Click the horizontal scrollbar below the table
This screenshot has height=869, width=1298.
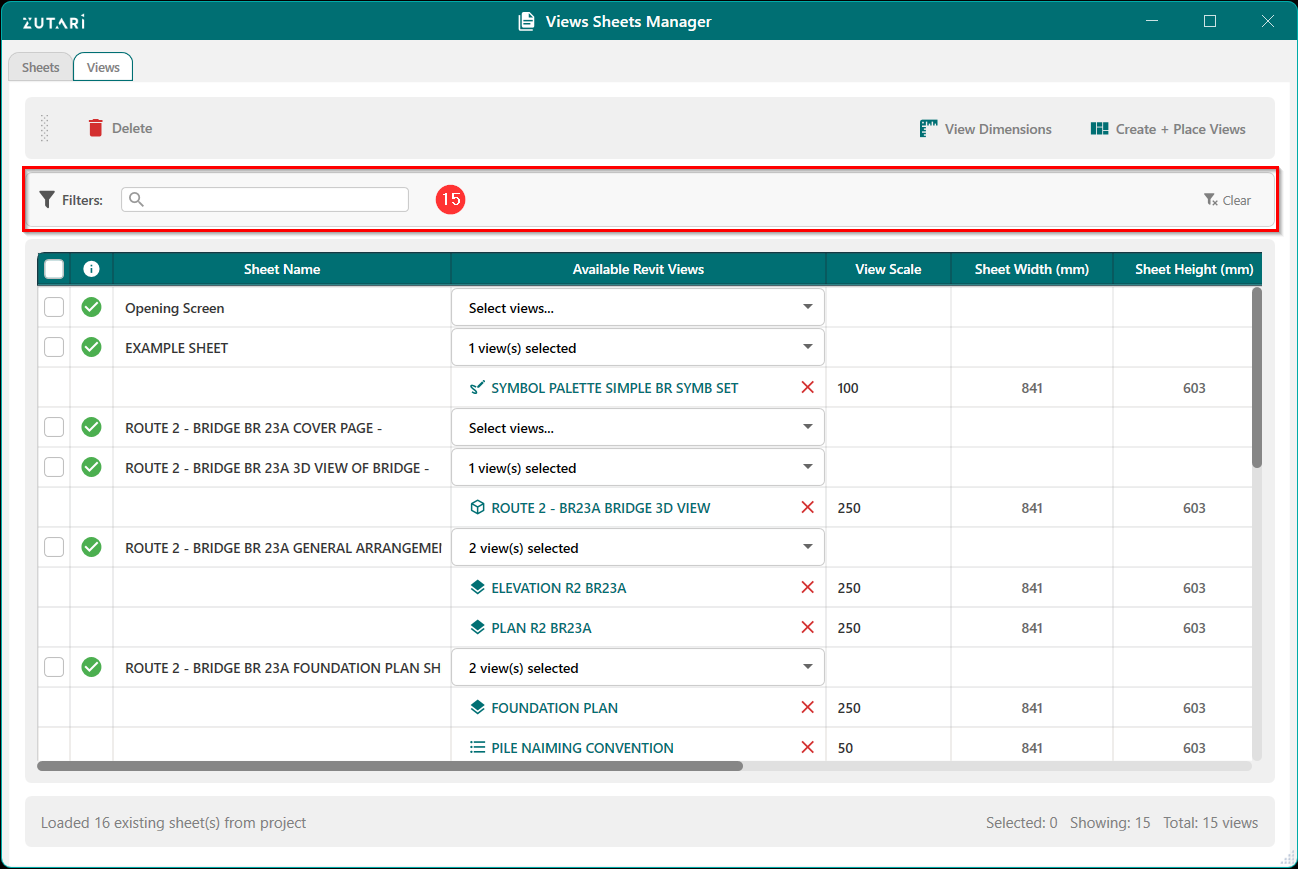[x=390, y=766]
